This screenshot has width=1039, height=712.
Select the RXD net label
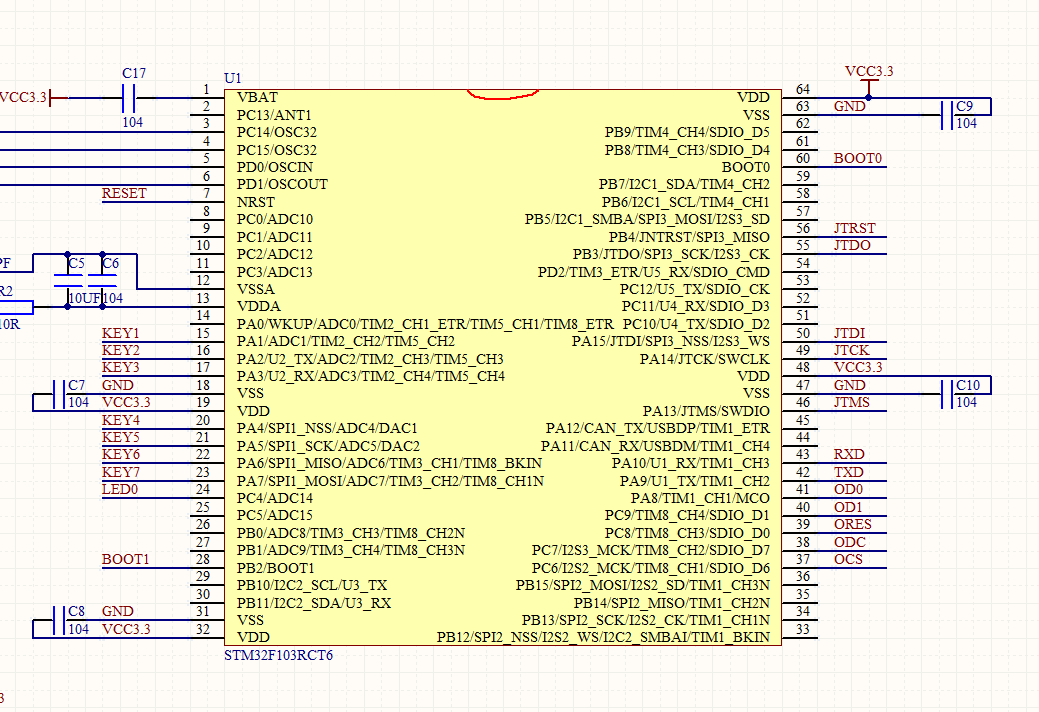point(849,455)
